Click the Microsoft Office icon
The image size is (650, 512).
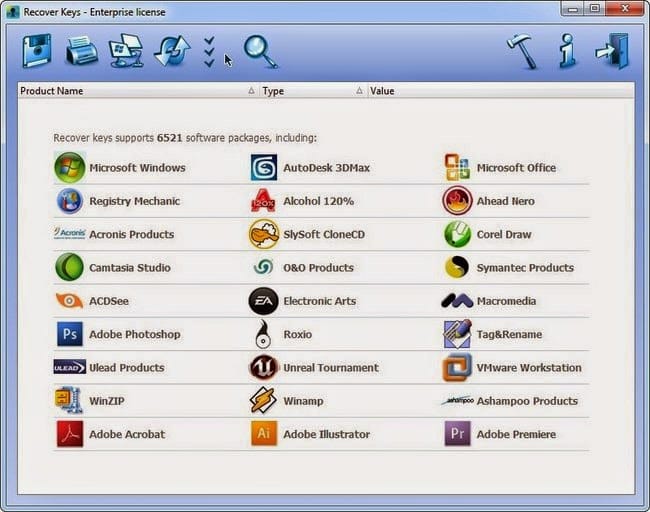457,167
